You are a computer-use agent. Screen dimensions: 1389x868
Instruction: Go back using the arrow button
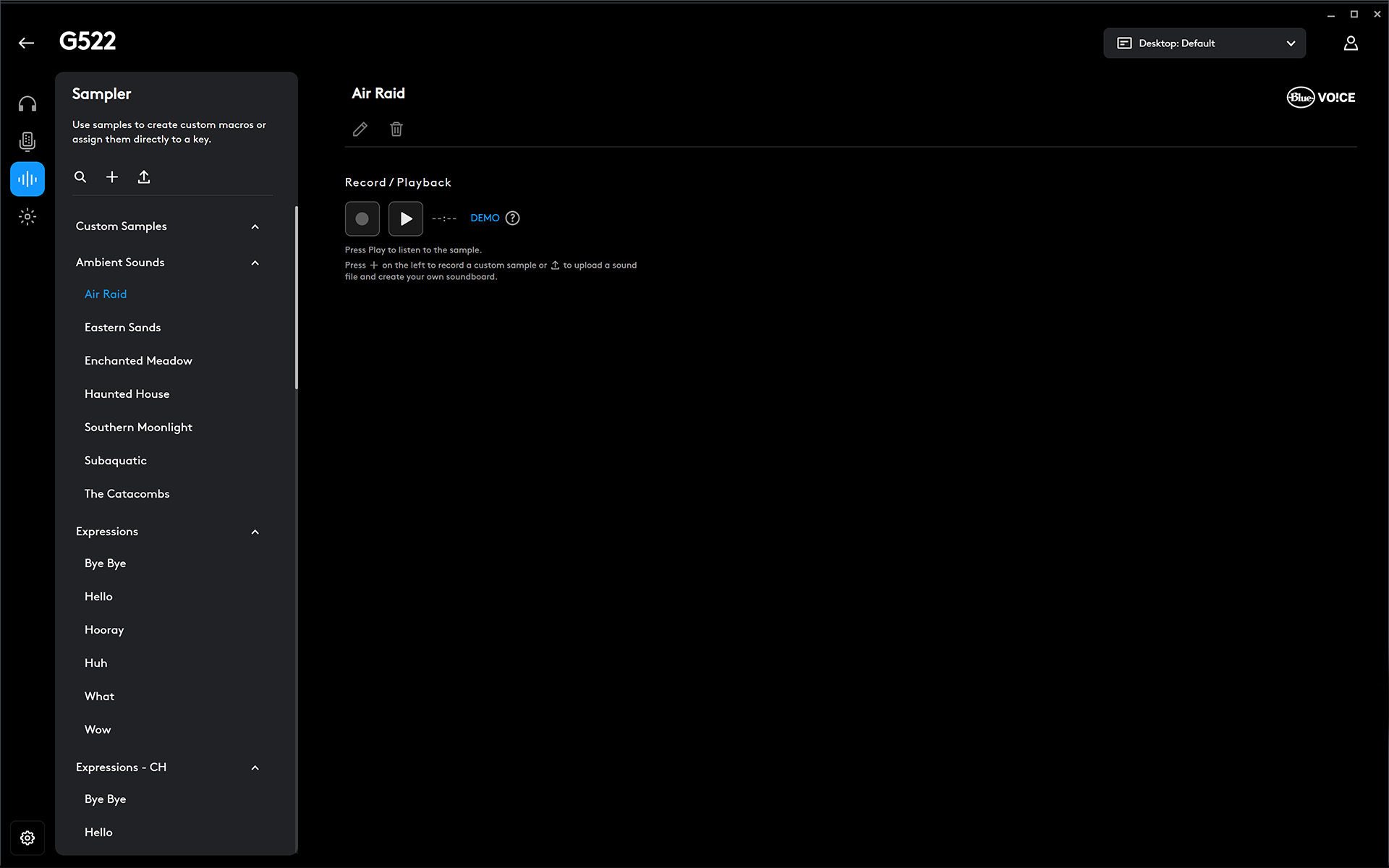(27, 43)
